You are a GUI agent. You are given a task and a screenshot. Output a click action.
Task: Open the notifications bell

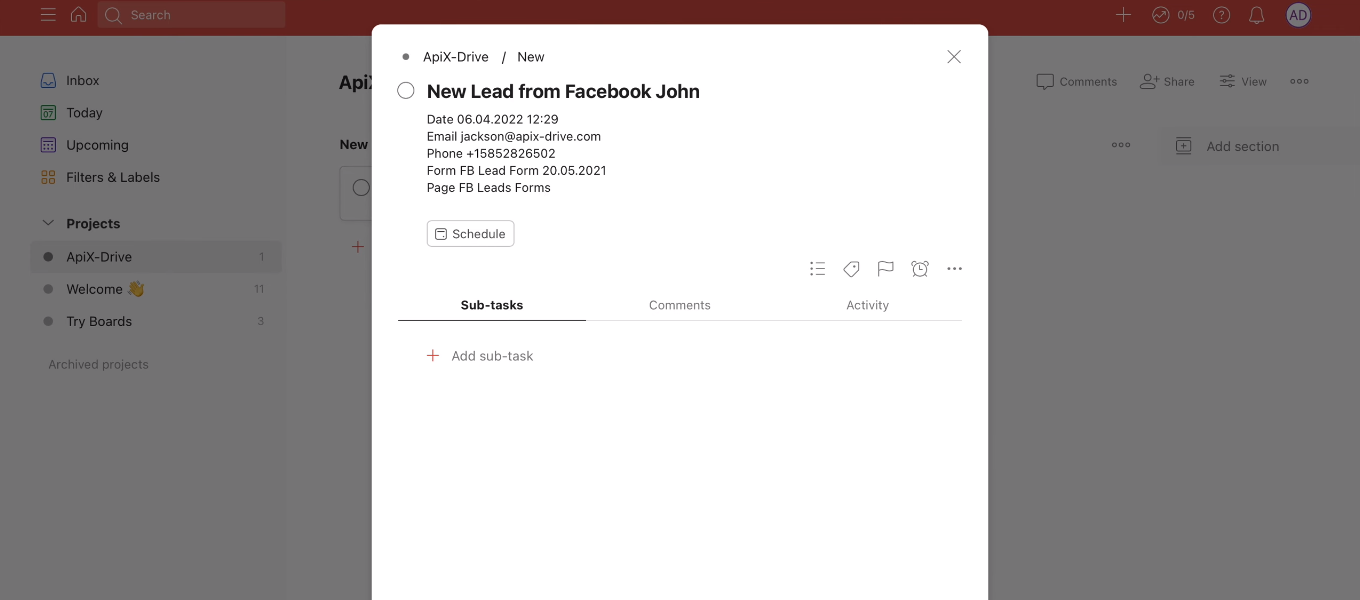tap(1257, 15)
